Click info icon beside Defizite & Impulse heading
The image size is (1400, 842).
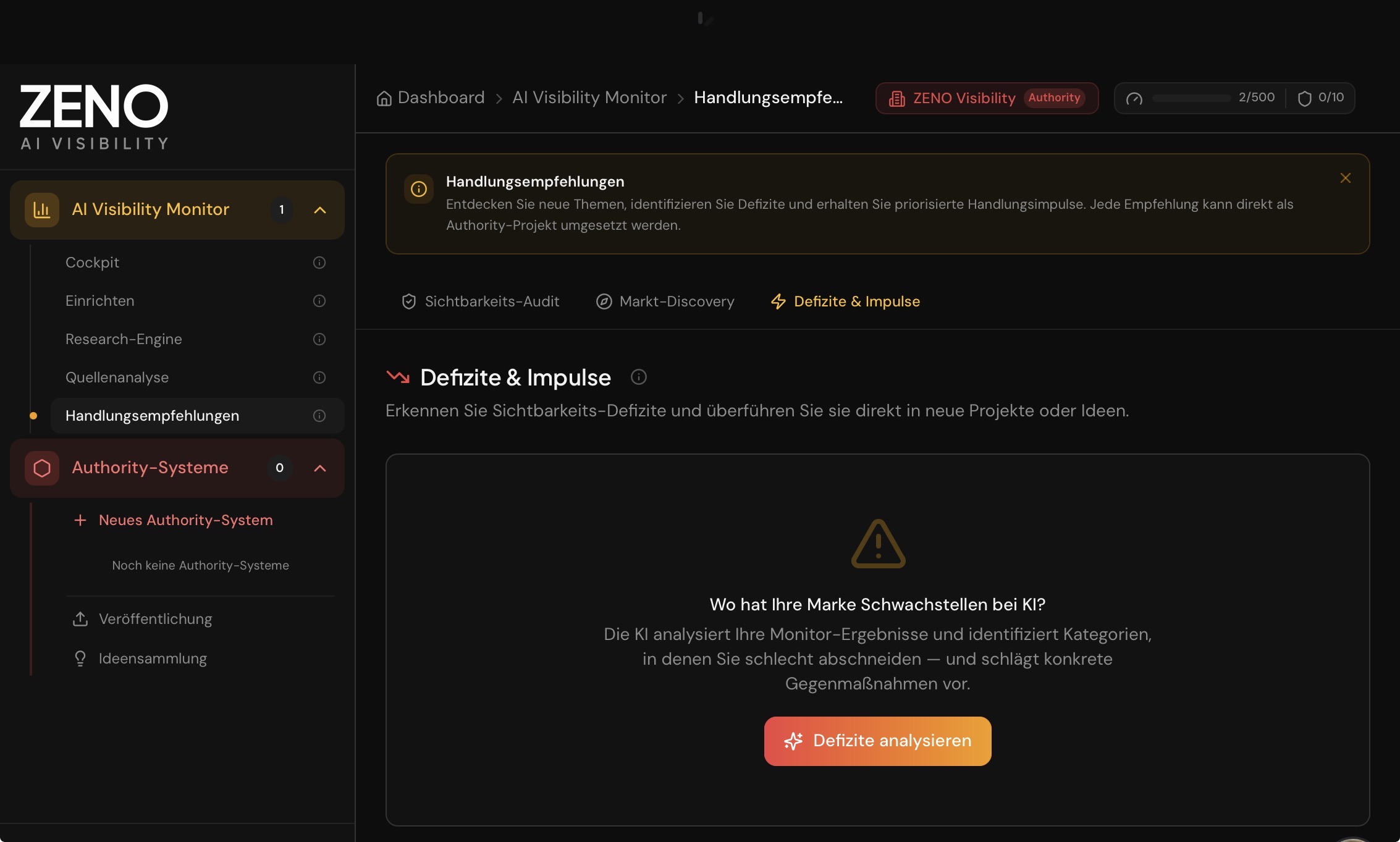coord(639,377)
